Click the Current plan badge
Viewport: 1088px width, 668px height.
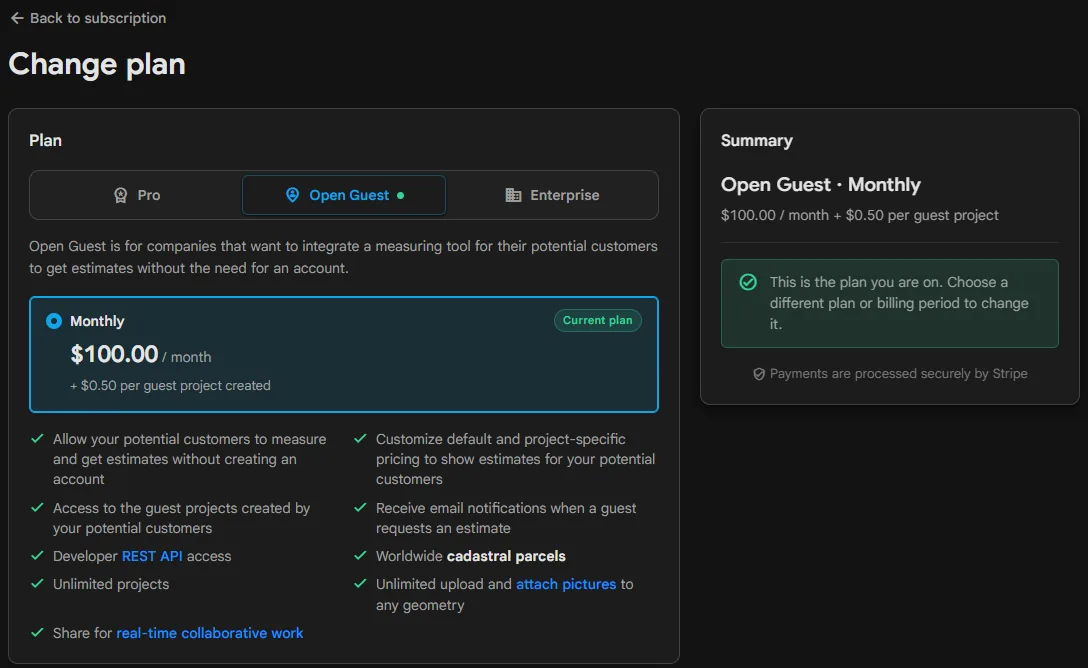tap(597, 320)
